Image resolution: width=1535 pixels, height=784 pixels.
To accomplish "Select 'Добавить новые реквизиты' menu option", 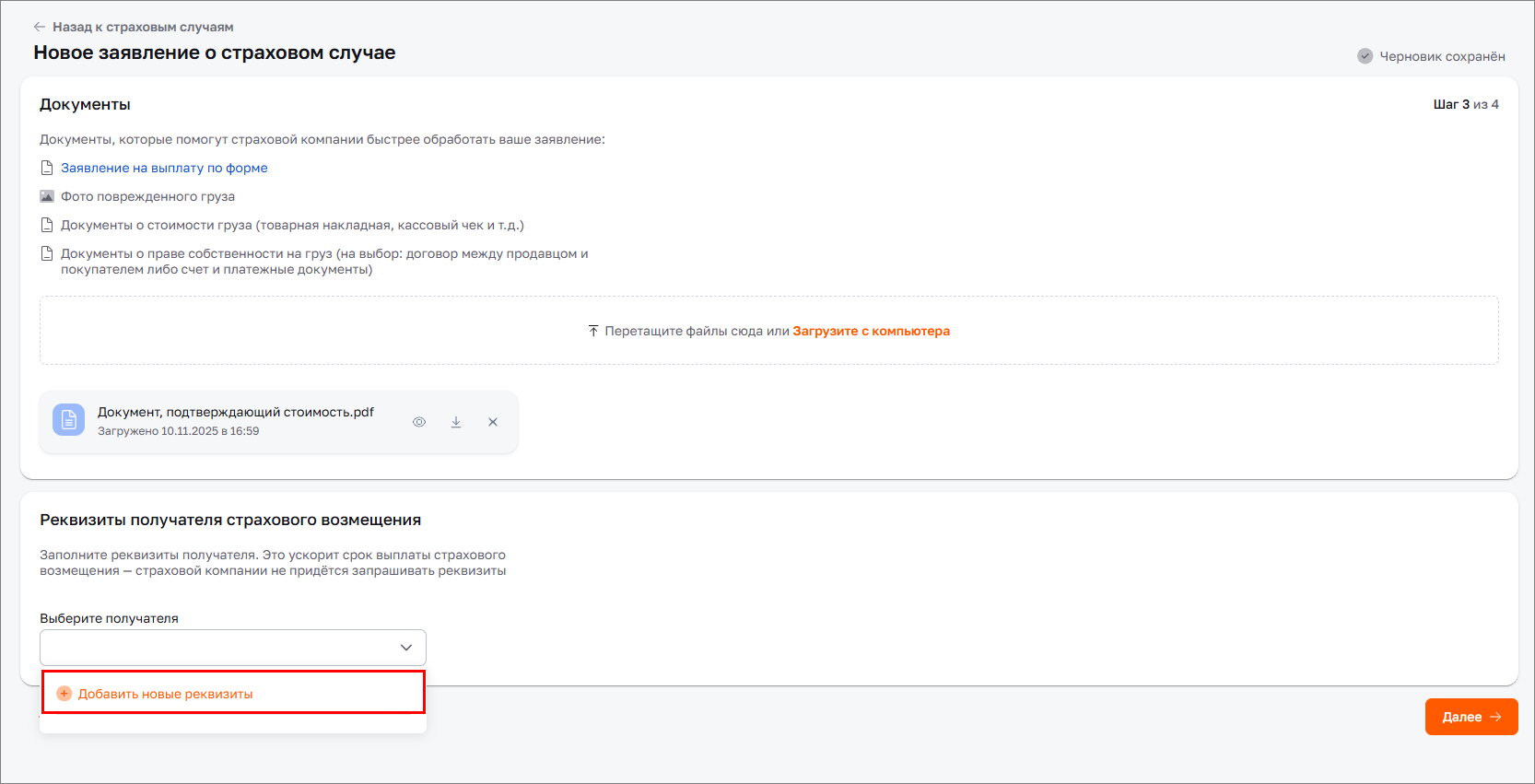I will tap(166, 694).
